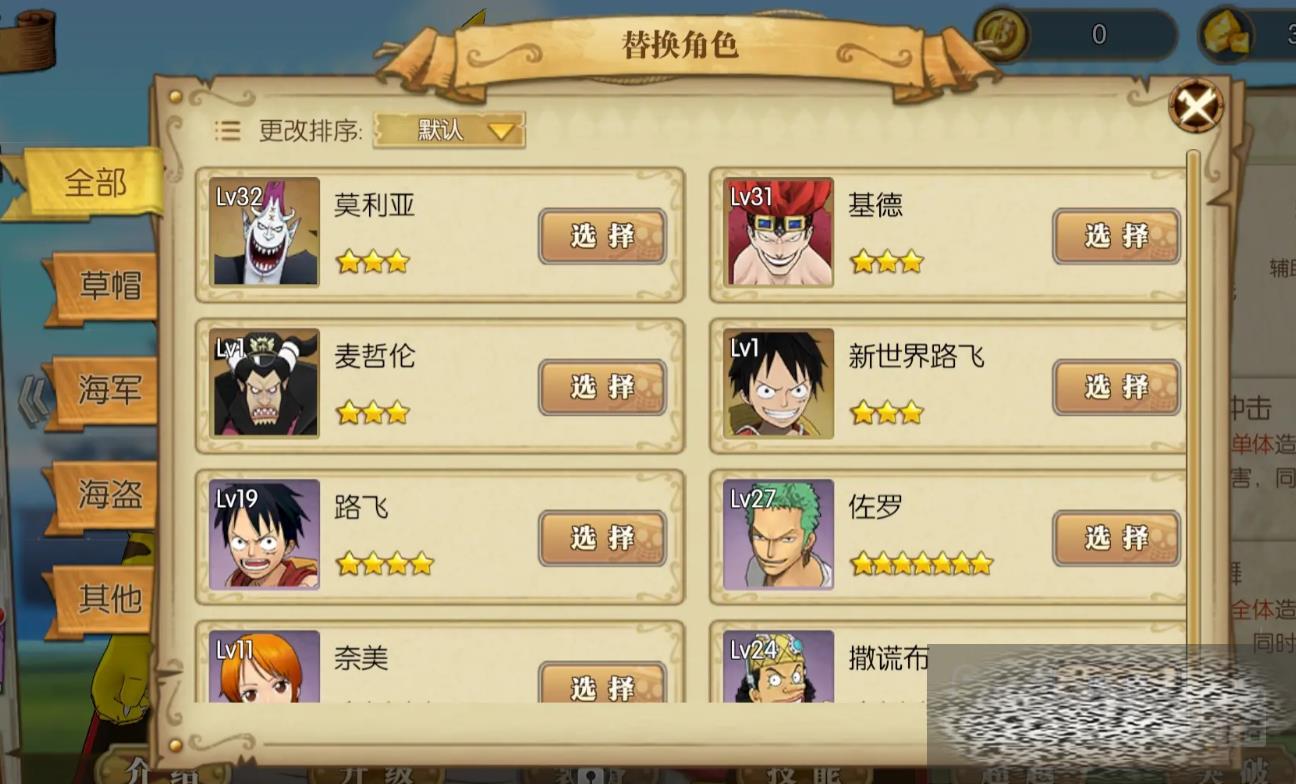The height and width of the screenshot is (784, 1296).
Task: Tap the green-haired 佐罗 portrait
Action: point(780,534)
